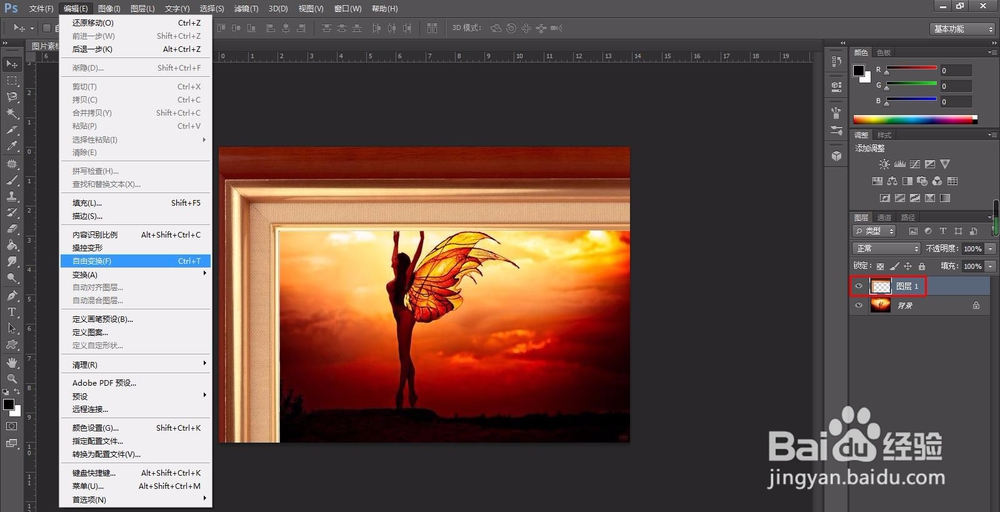Select the Rectangular Marquee tool
This screenshot has width=1000, height=512.
[x=11, y=80]
